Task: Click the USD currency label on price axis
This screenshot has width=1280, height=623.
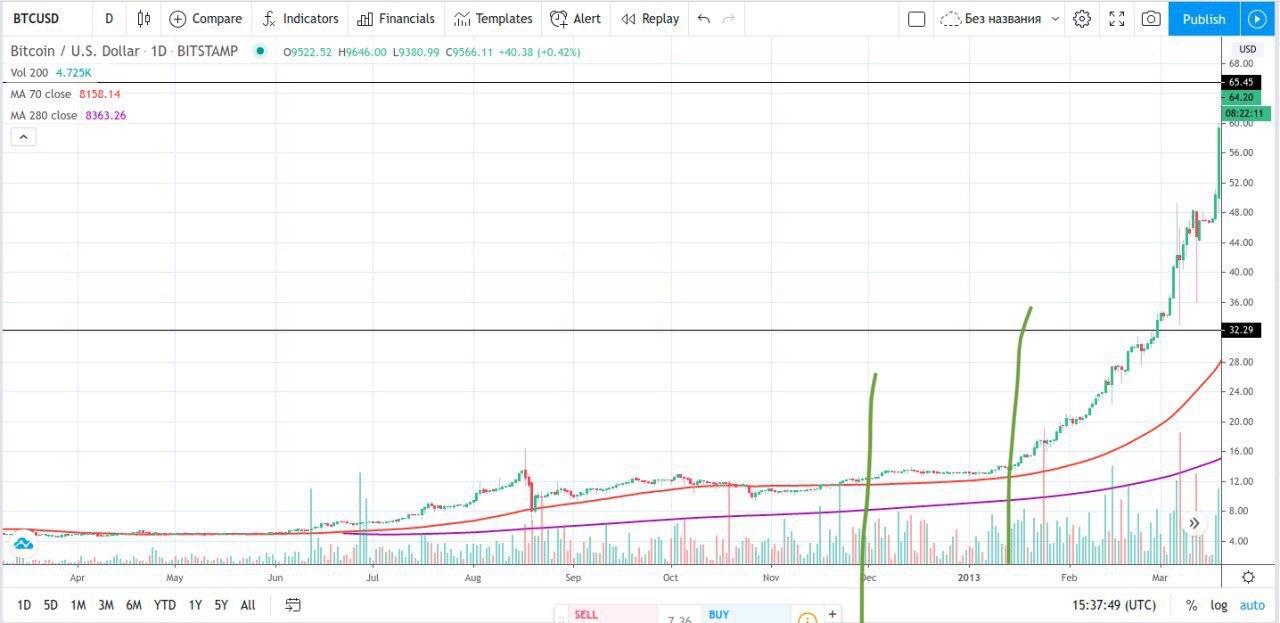Action: click(x=1247, y=49)
